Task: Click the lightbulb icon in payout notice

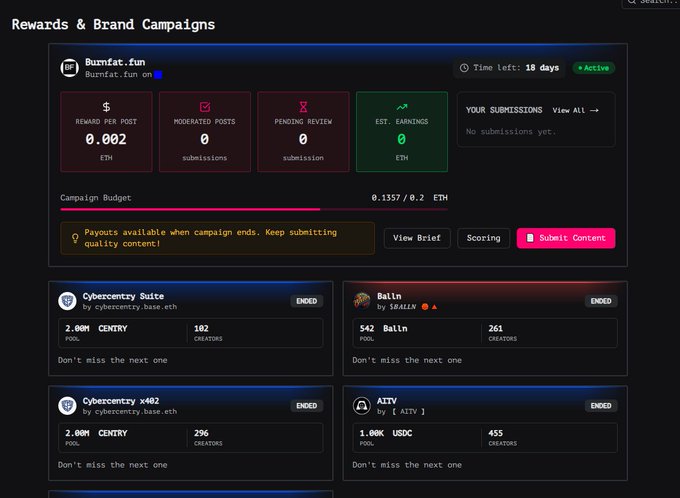Action: [74, 238]
